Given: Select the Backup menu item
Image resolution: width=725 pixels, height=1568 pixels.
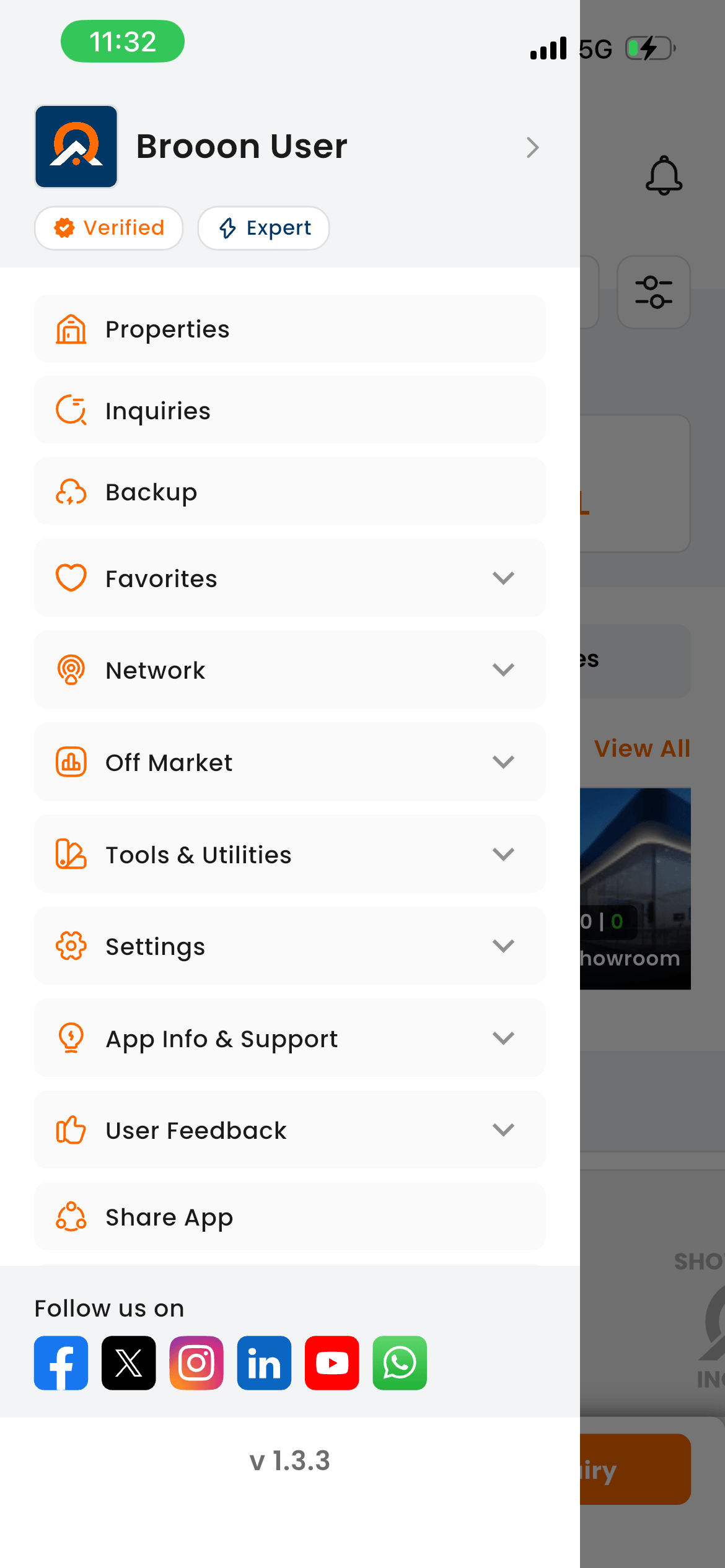Looking at the screenshot, I should click(290, 492).
